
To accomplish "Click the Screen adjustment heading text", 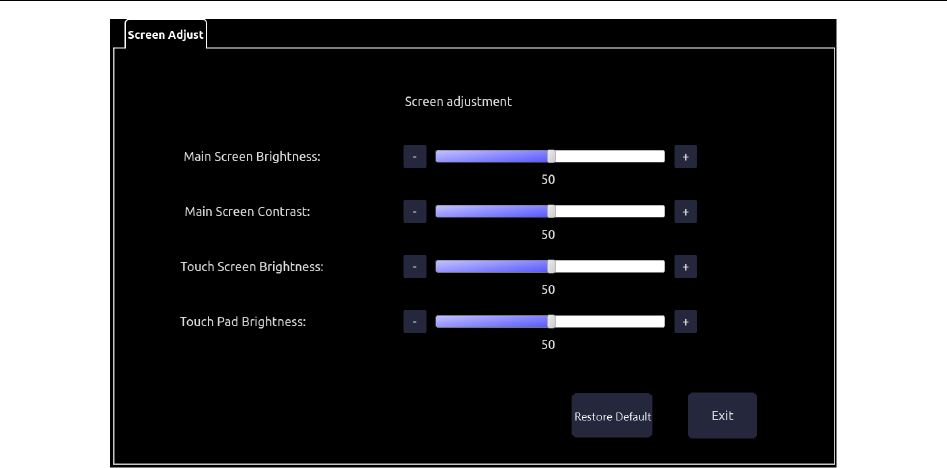I will pos(458,101).
